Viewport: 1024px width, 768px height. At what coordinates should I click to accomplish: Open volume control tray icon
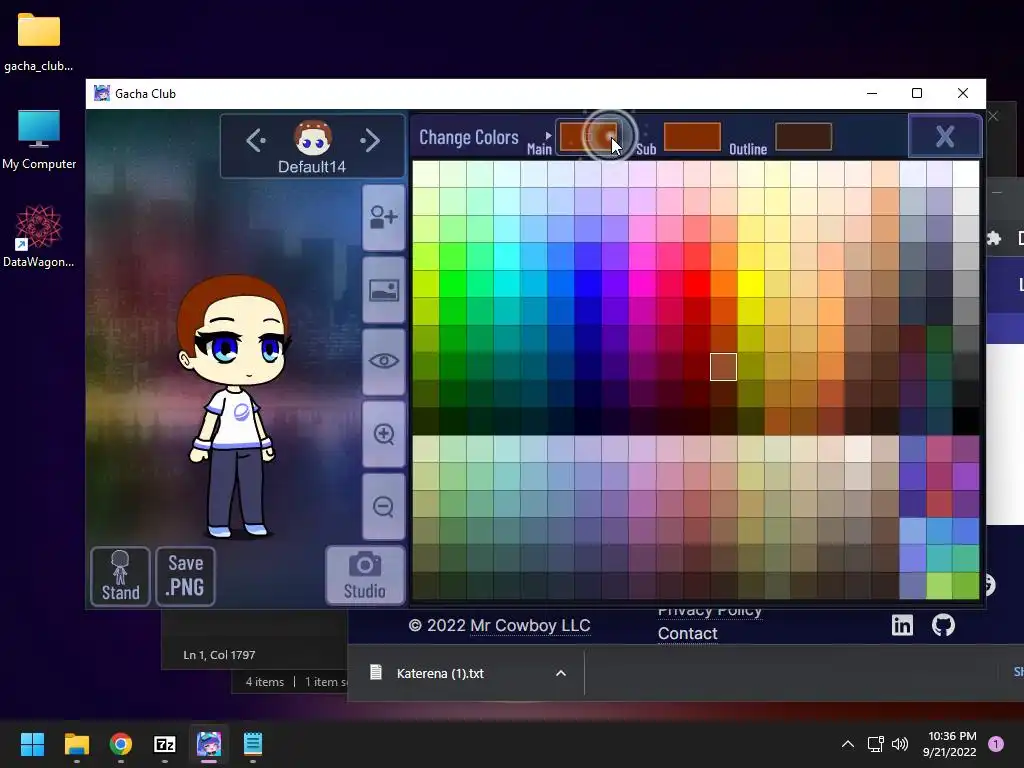(900, 744)
